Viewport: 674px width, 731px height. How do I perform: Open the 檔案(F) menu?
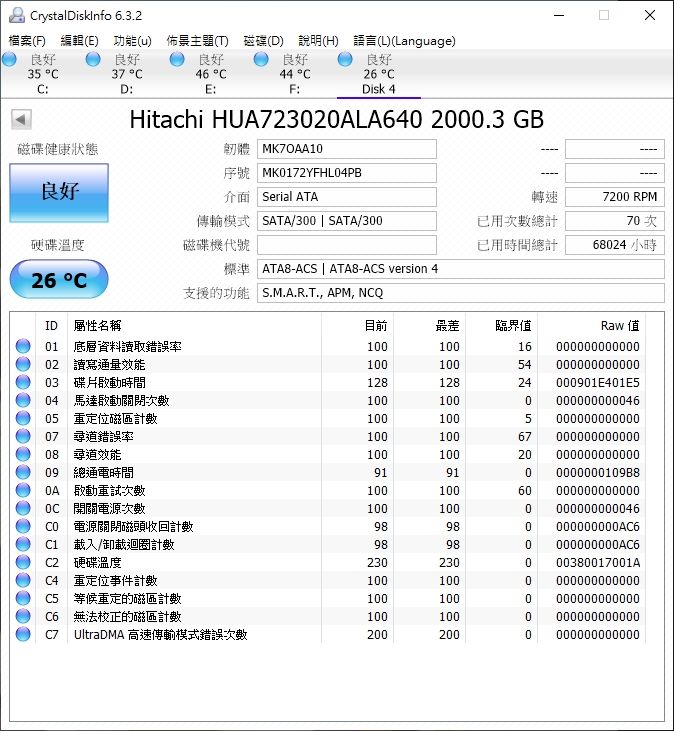click(x=27, y=41)
